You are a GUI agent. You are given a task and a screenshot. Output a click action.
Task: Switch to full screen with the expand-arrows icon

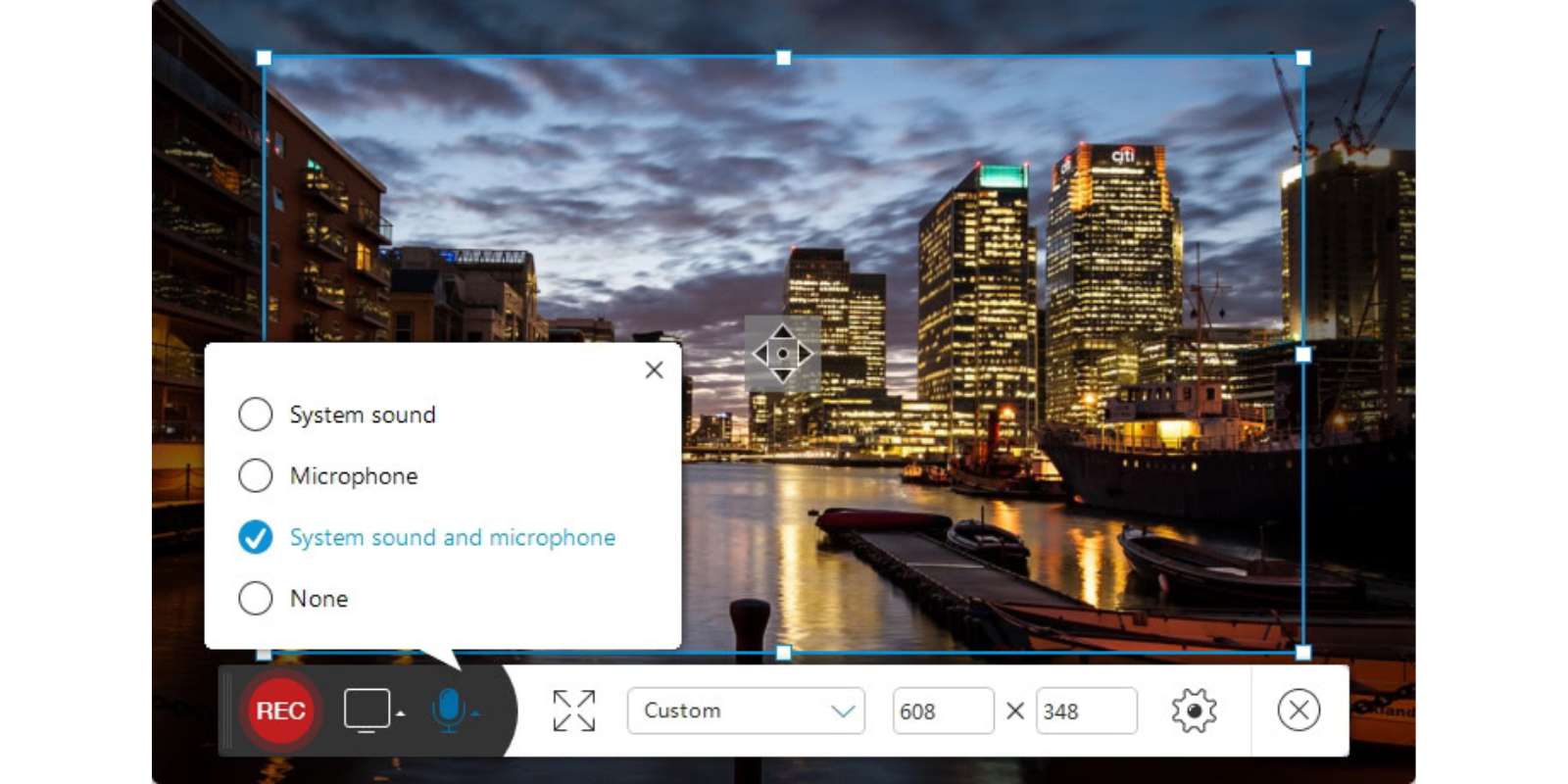point(573,710)
